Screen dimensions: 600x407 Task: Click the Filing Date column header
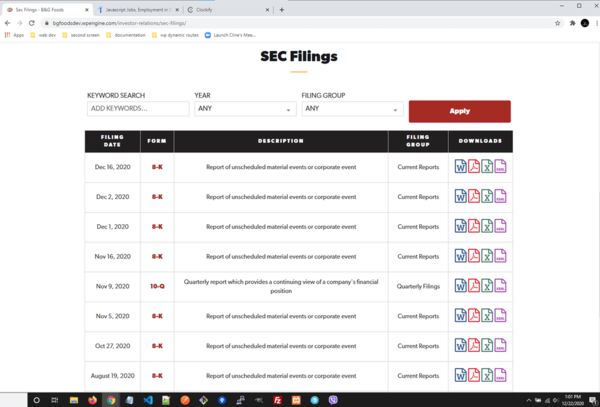(x=112, y=141)
